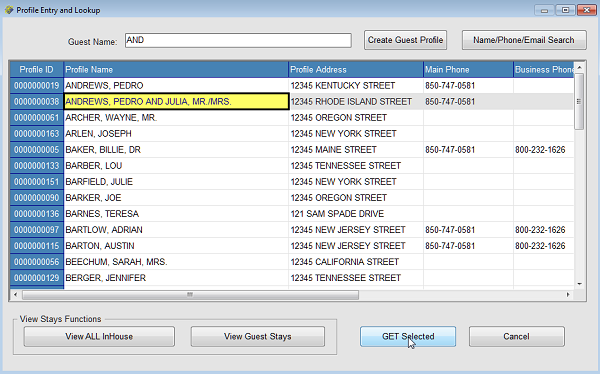
Task: Select BARNES, TERESA profile
Action: click(176, 214)
